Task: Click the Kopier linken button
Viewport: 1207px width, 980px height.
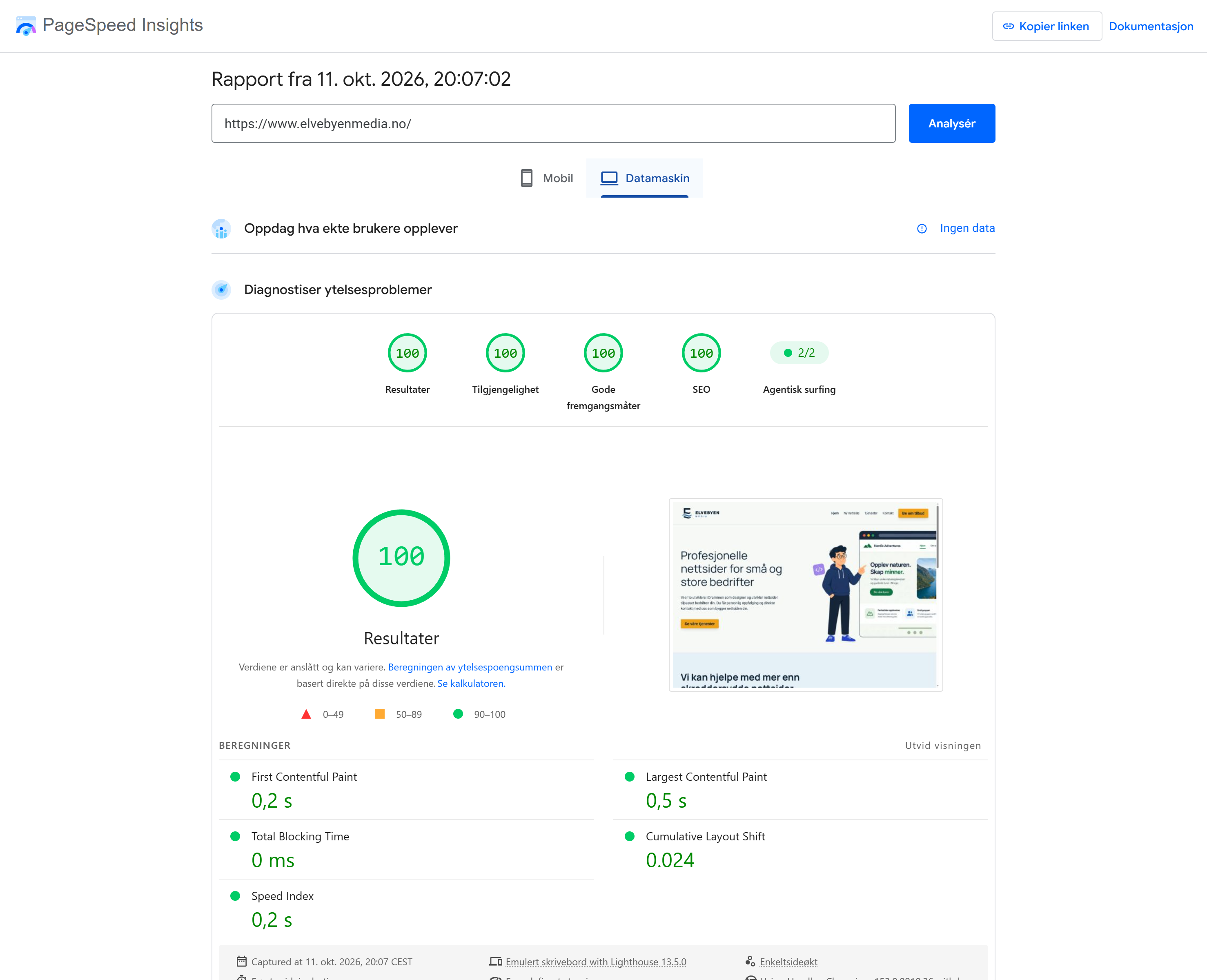Action: click(x=1047, y=26)
